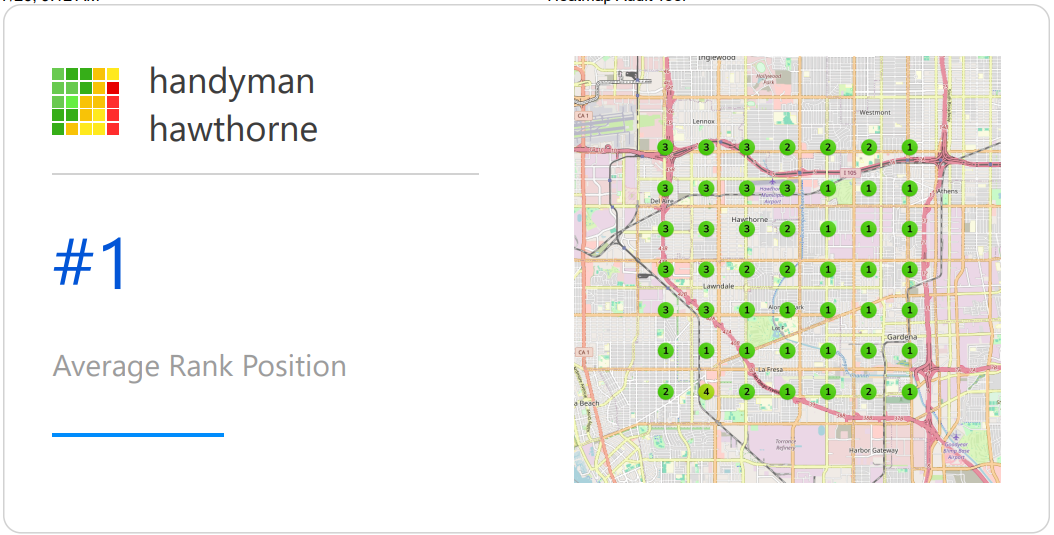Click the 'Lennox' label on the map

[704, 122]
